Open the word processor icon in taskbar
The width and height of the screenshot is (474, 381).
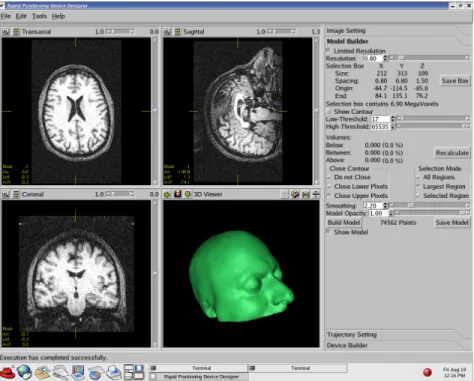[61, 372]
